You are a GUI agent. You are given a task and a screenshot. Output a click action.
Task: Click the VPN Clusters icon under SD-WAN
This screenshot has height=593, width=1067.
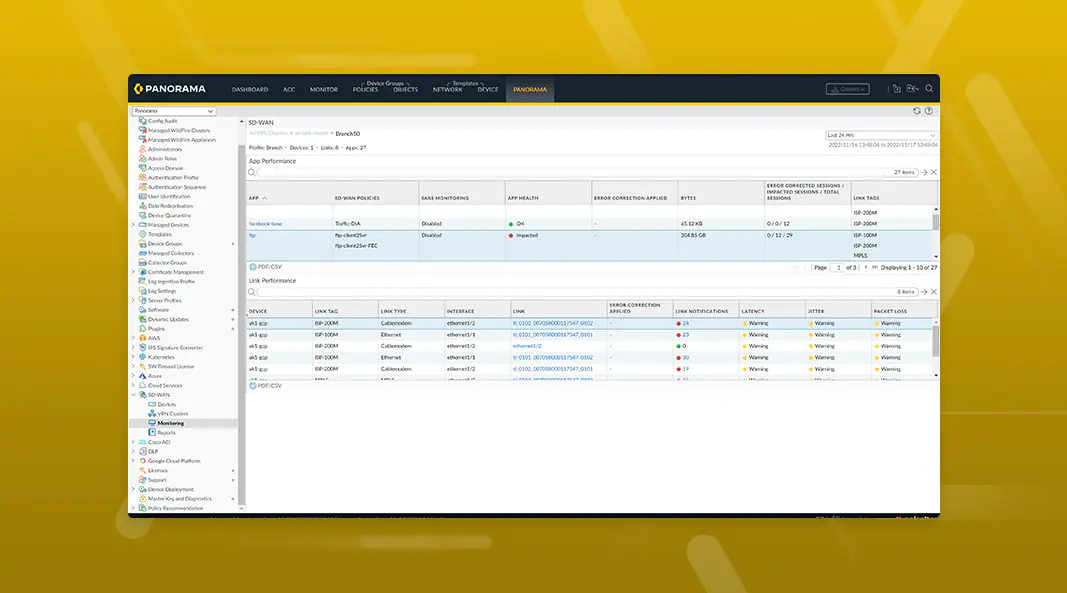coord(152,413)
